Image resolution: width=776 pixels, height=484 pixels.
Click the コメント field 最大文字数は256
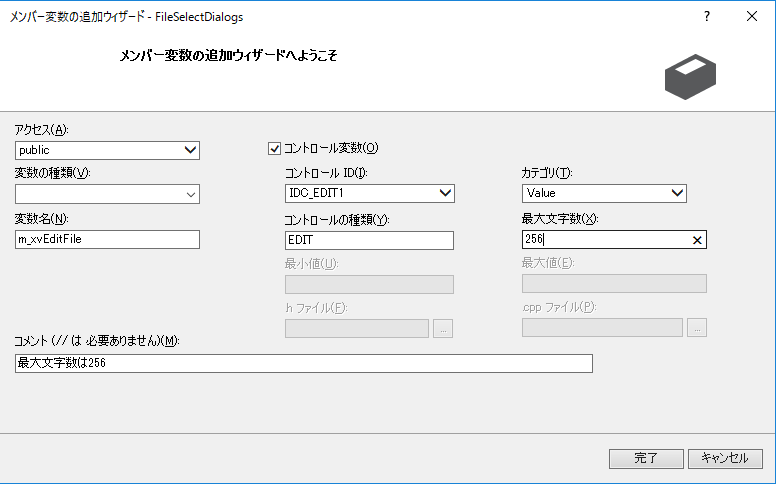coord(304,363)
